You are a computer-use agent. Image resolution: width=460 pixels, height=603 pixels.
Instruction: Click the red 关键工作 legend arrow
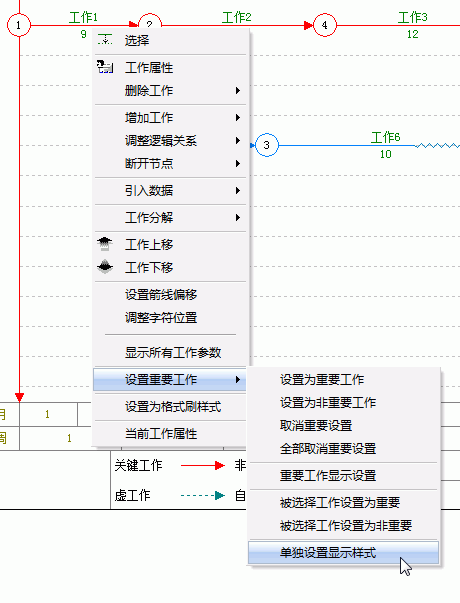pos(203,465)
